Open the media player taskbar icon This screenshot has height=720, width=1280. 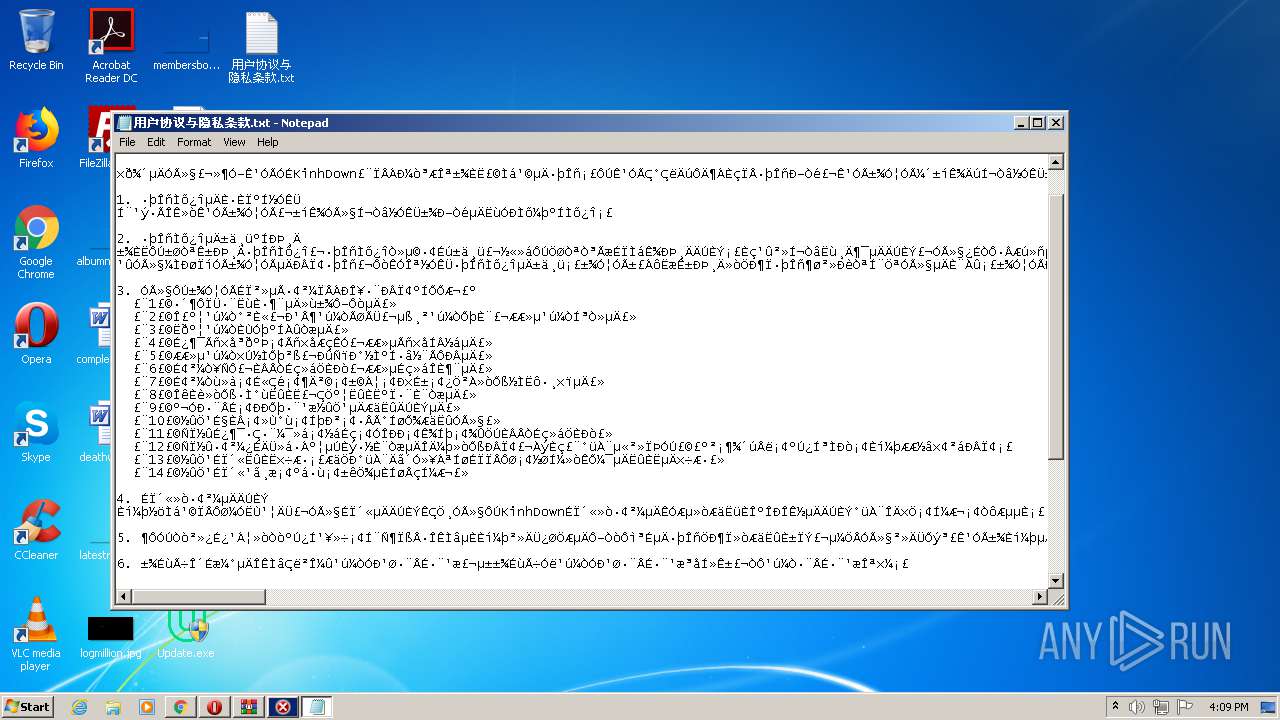pos(147,707)
